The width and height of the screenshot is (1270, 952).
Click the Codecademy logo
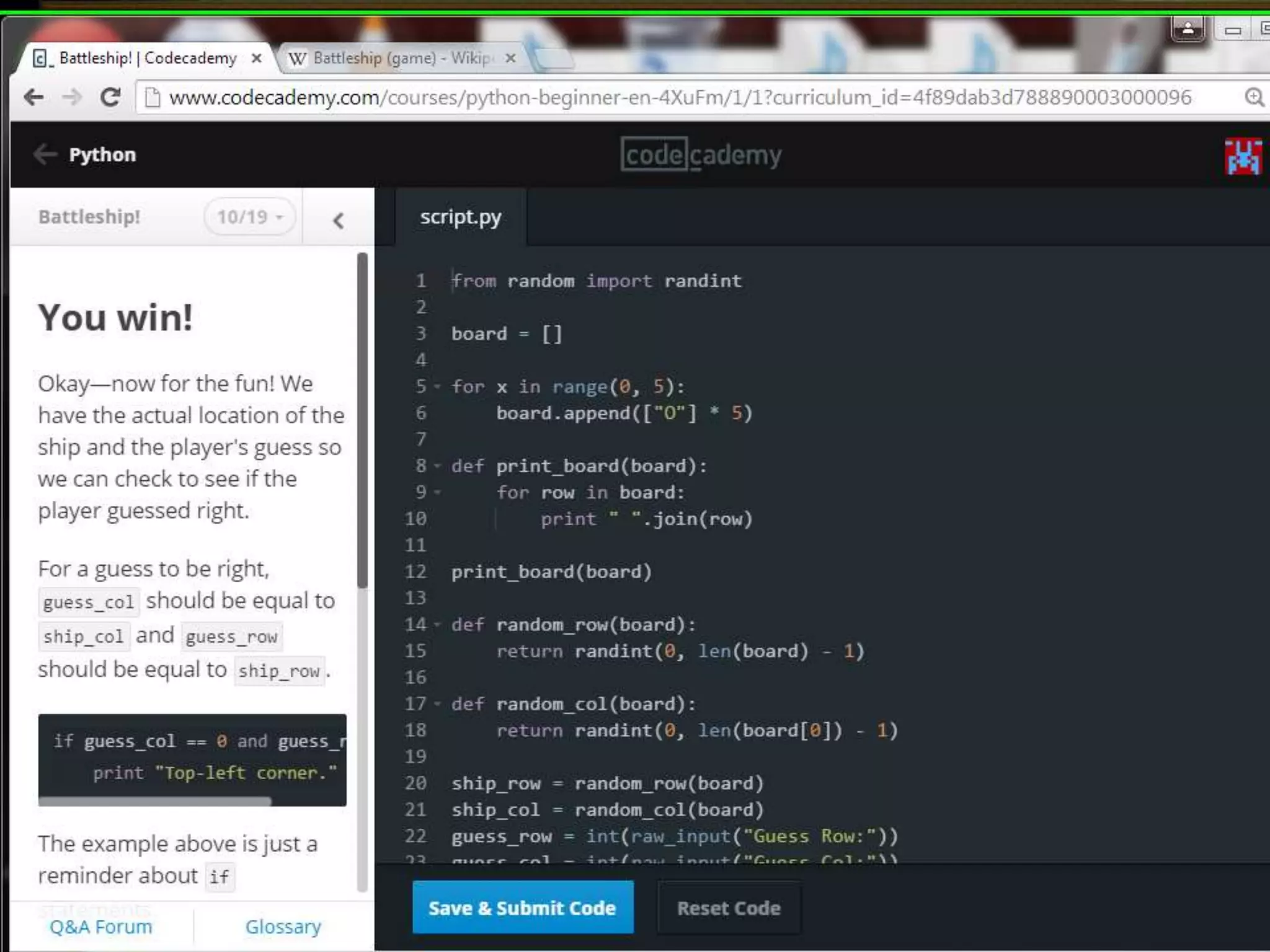(x=701, y=155)
